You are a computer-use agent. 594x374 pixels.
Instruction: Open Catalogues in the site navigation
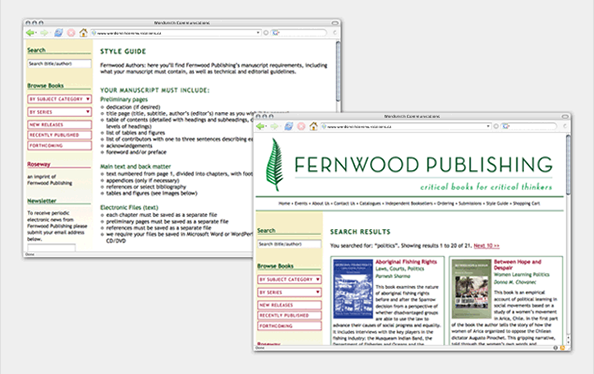370,203
